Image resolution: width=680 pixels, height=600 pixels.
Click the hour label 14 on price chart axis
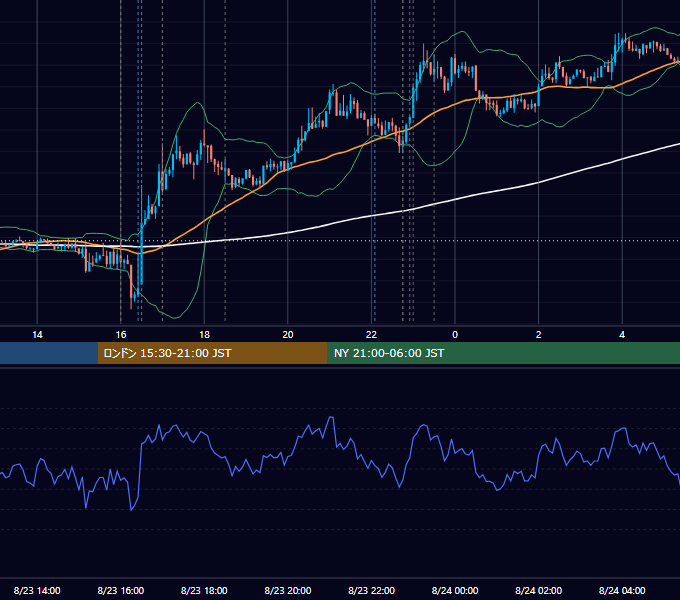[37, 335]
